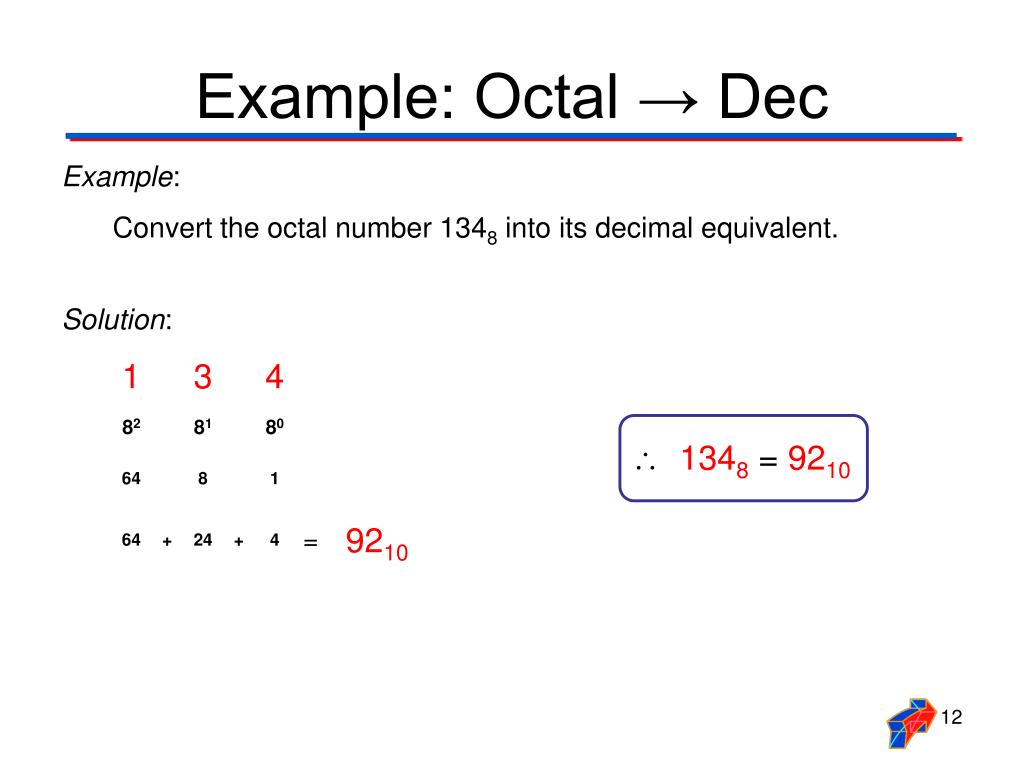Click the boxed answer 134₈ = 92₁₀
Image resolution: width=1024 pixels, height=768 pixels.
[x=765, y=460]
